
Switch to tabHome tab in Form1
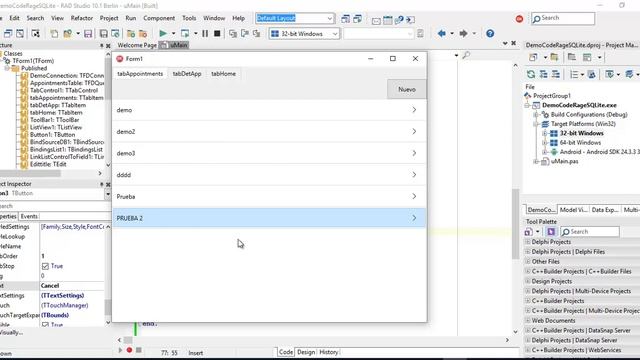coord(223,74)
